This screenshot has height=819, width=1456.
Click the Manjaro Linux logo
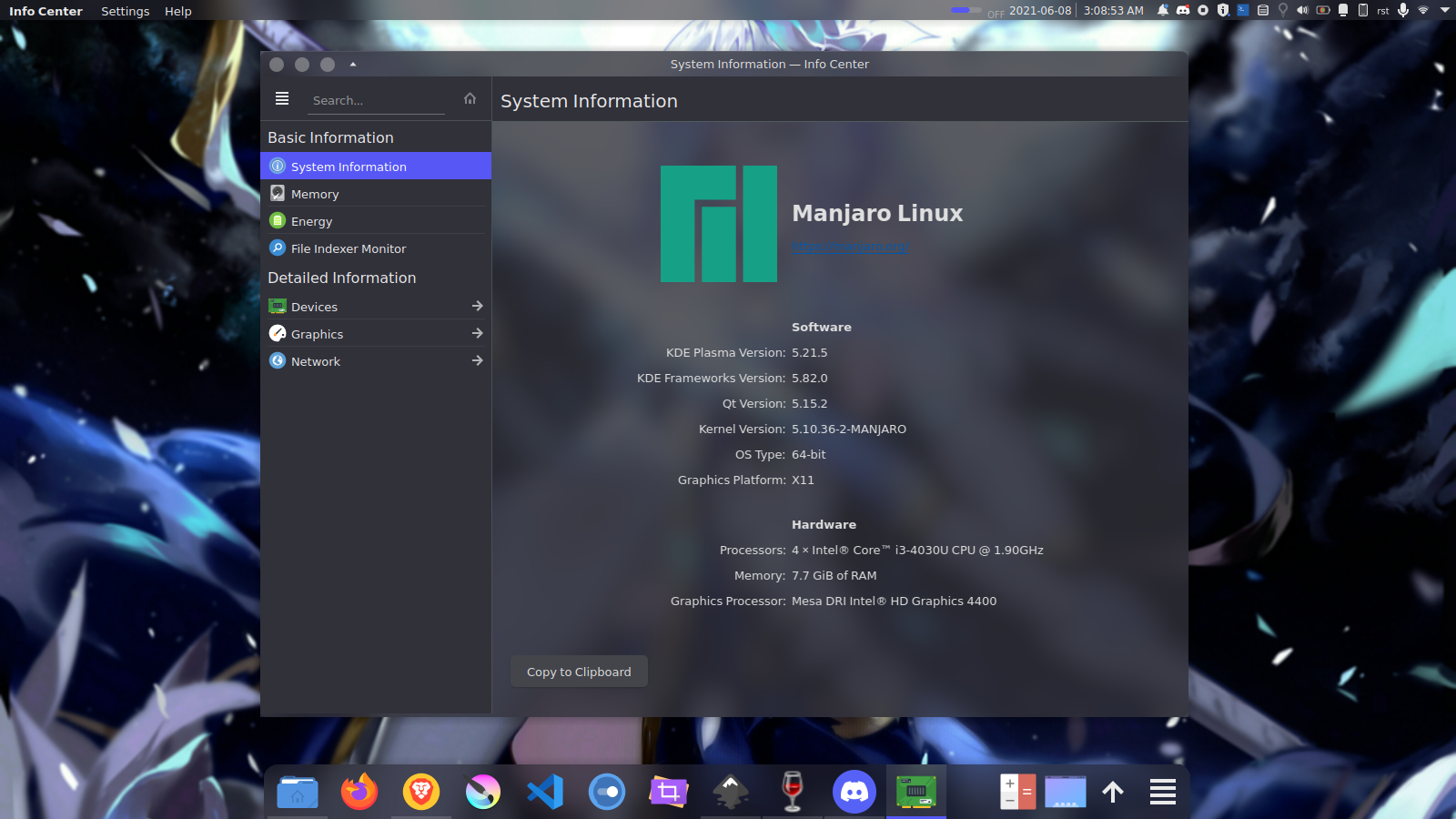click(x=719, y=224)
